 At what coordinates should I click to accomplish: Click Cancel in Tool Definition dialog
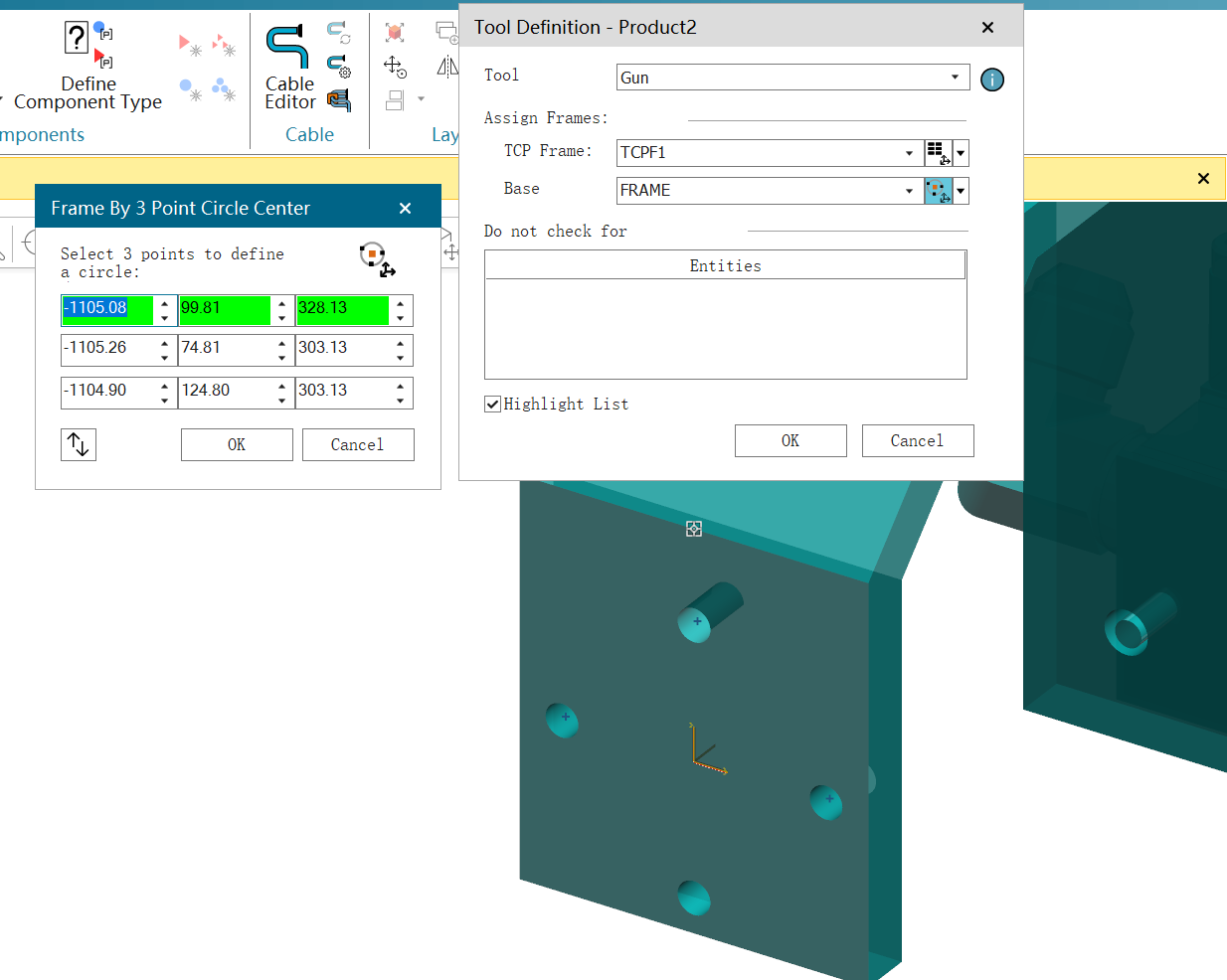pos(918,441)
